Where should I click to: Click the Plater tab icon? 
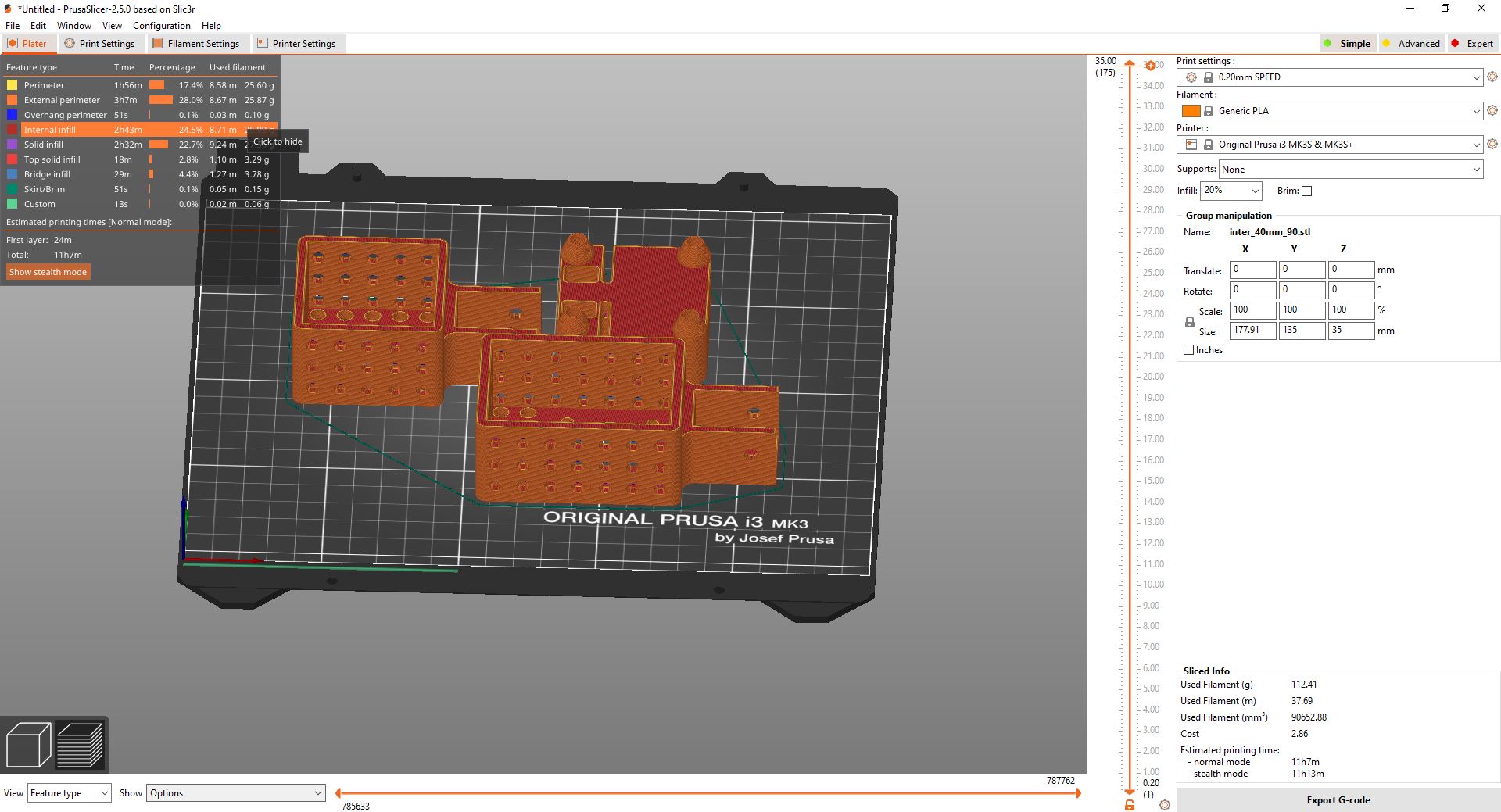pos(13,44)
